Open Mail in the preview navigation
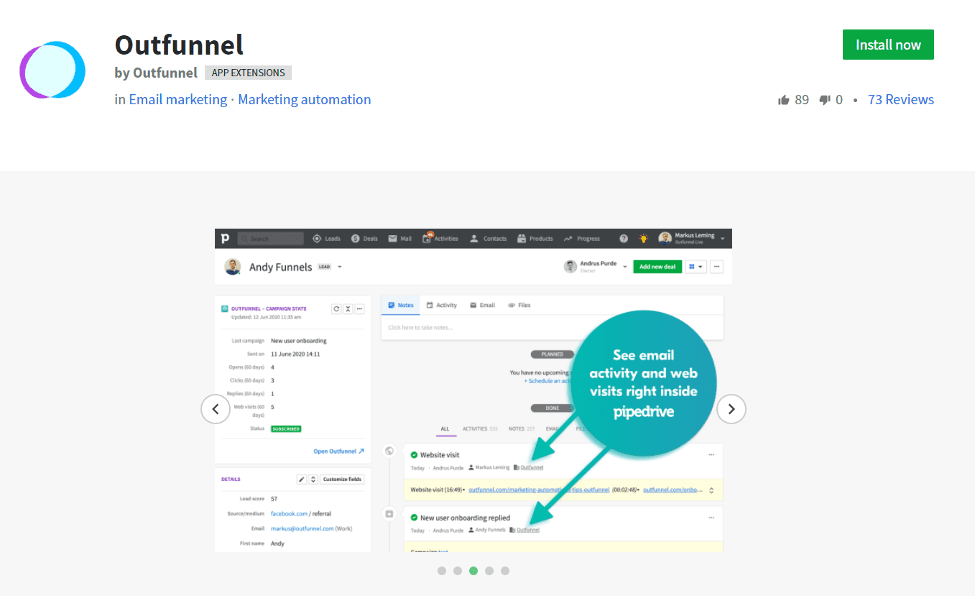The height and width of the screenshot is (597, 977). [400, 239]
